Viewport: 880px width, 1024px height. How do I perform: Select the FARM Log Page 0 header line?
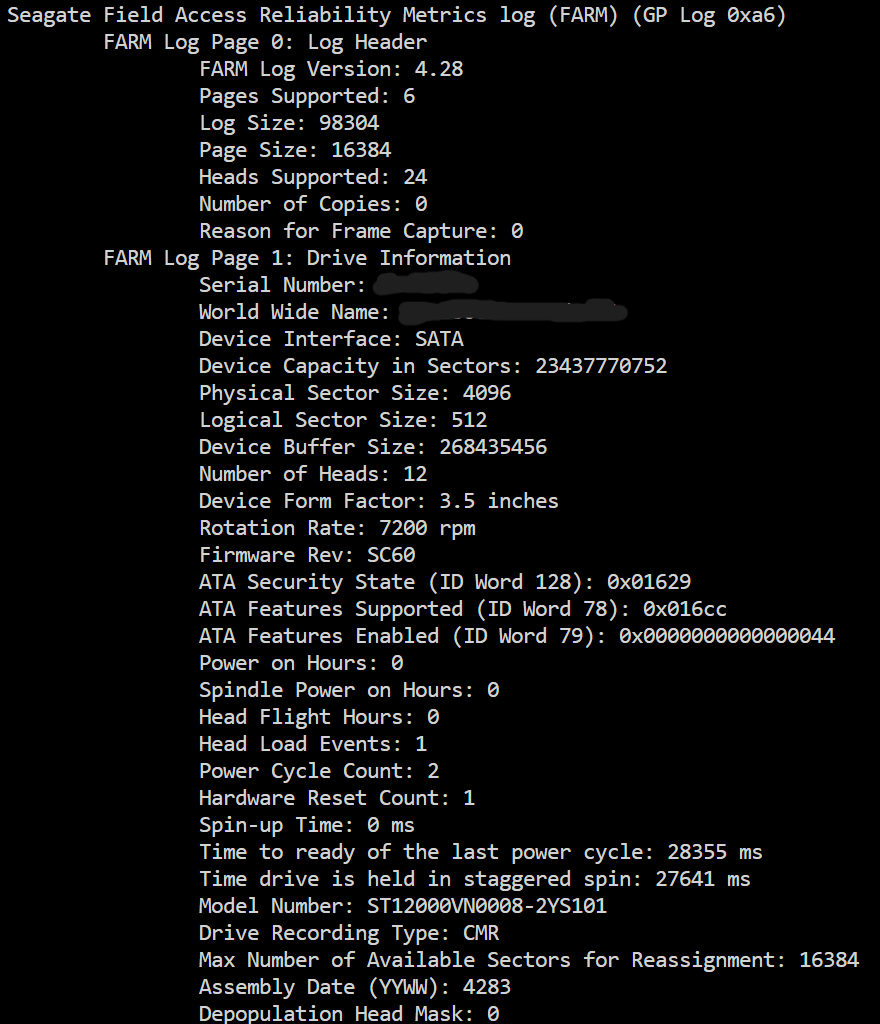coord(265,42)
